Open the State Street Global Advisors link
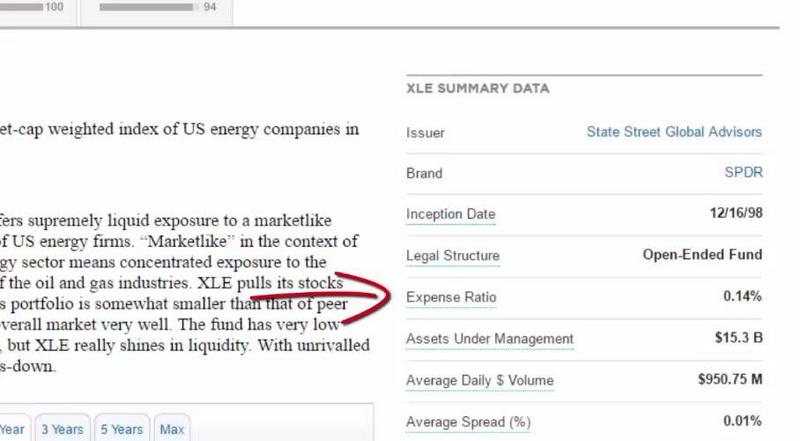Viewport: 800px width, 441px height. click(674, 132)
